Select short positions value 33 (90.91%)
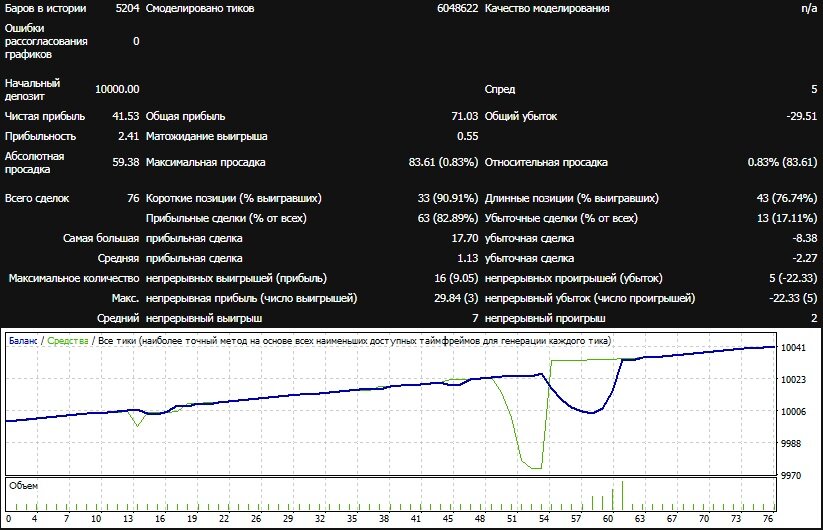The image size is (823, 530). [x=448, y=198]
